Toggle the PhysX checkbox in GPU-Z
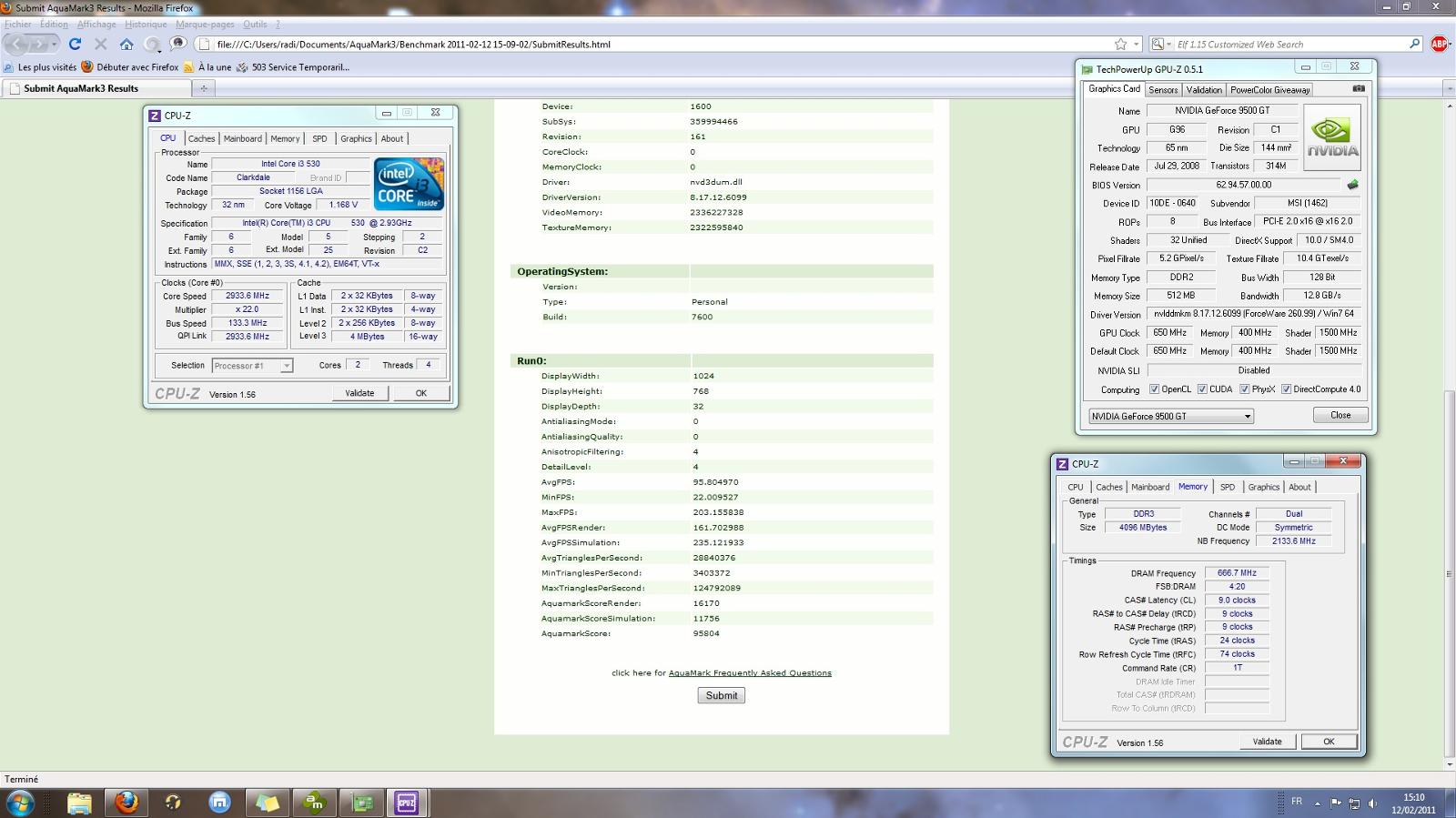The width and height of the screenshot is (1456, 818). point(1244,389)
